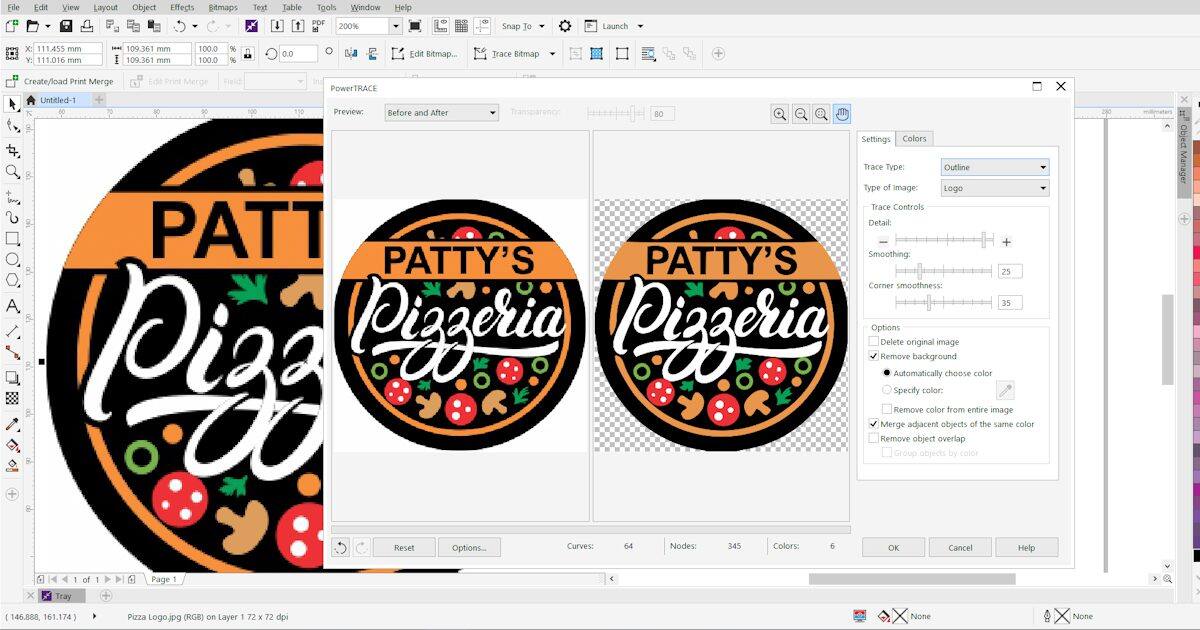Click the Reset button
Image resolution: width=1200 pixels, height=630 pixels.
[403, 547]
